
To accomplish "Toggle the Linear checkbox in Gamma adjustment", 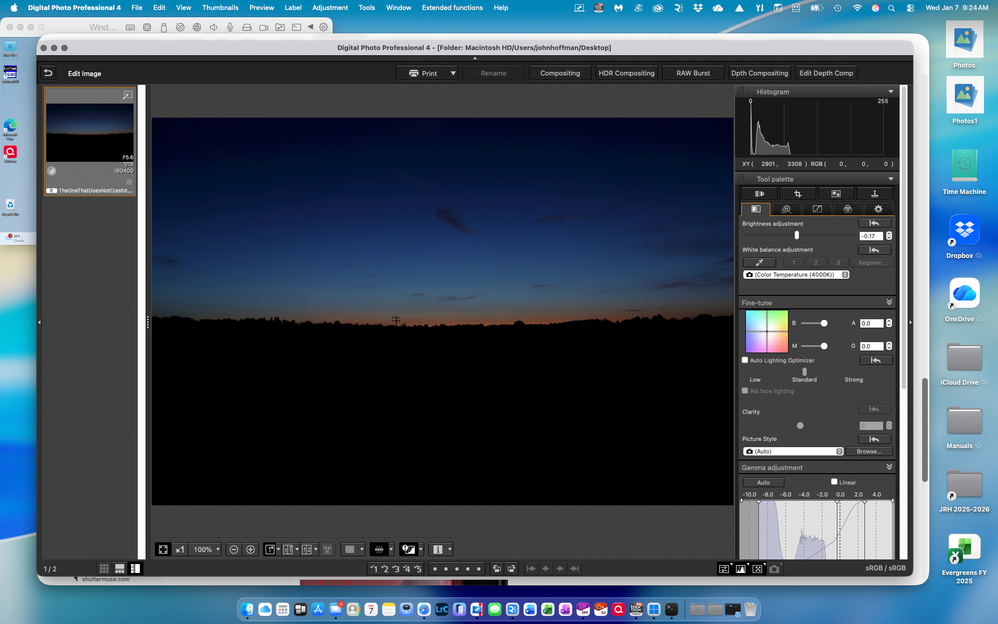I will (x=835, y=482).
